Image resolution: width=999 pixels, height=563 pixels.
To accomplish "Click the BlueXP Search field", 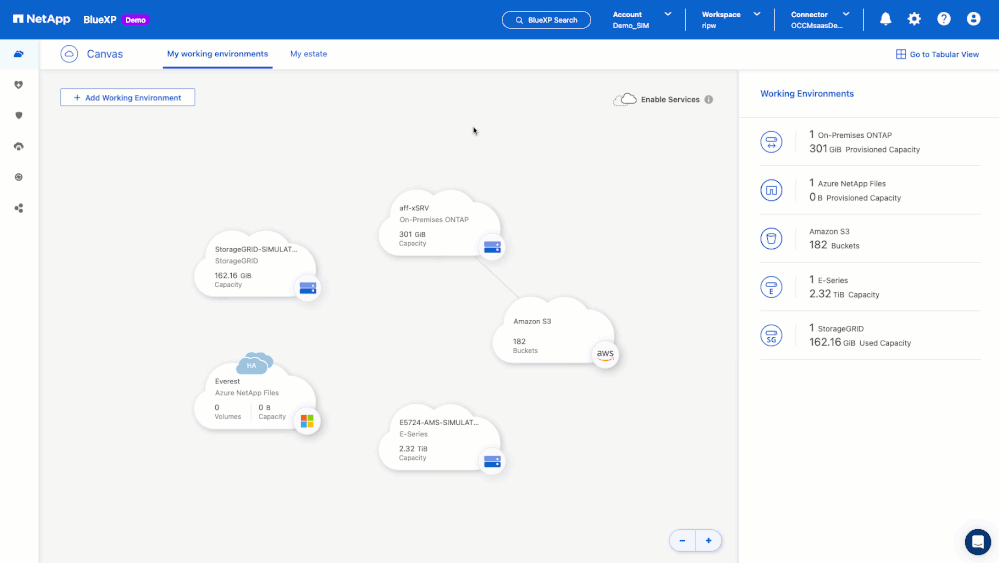I will coord(546,20).
